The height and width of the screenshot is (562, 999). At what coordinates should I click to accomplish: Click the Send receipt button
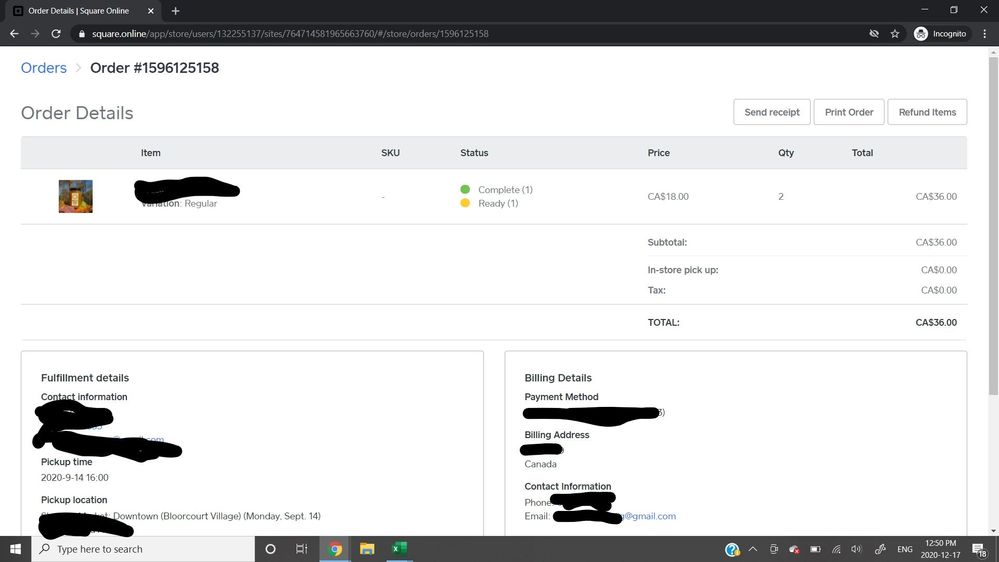[771, 112]
